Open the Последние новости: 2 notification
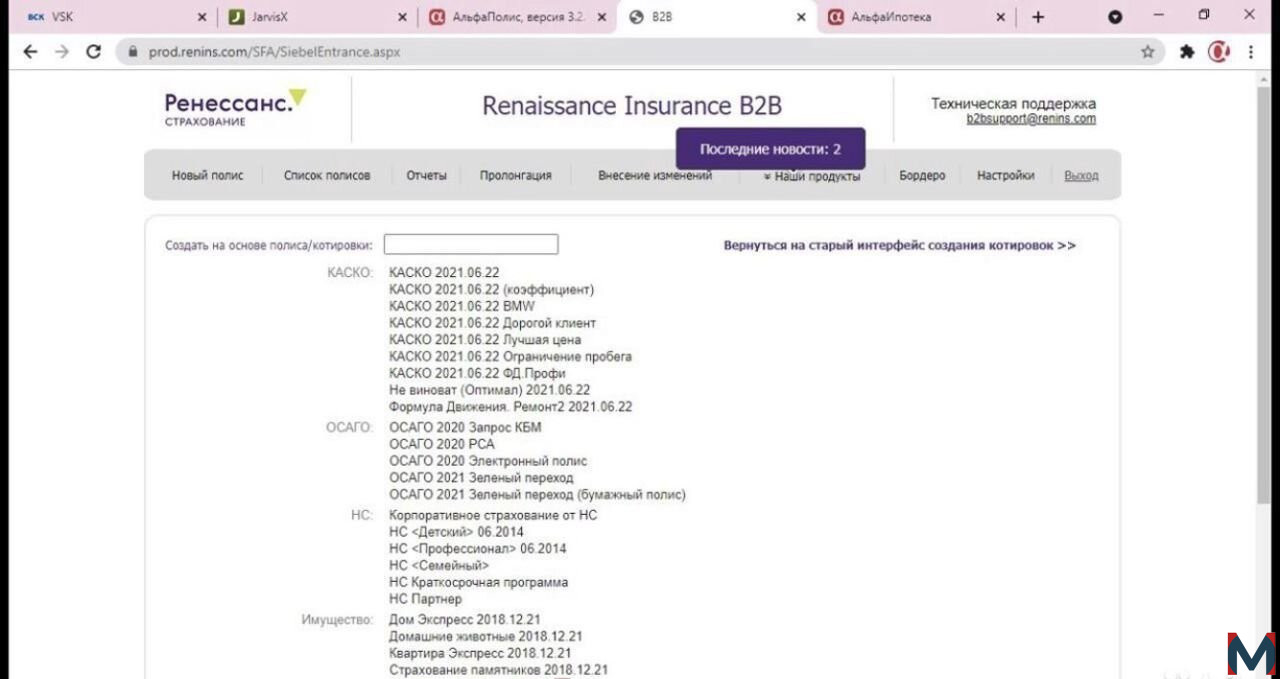Image resolution: width=1280 pixels, height=679 pixels. click(x=770, y=149)
